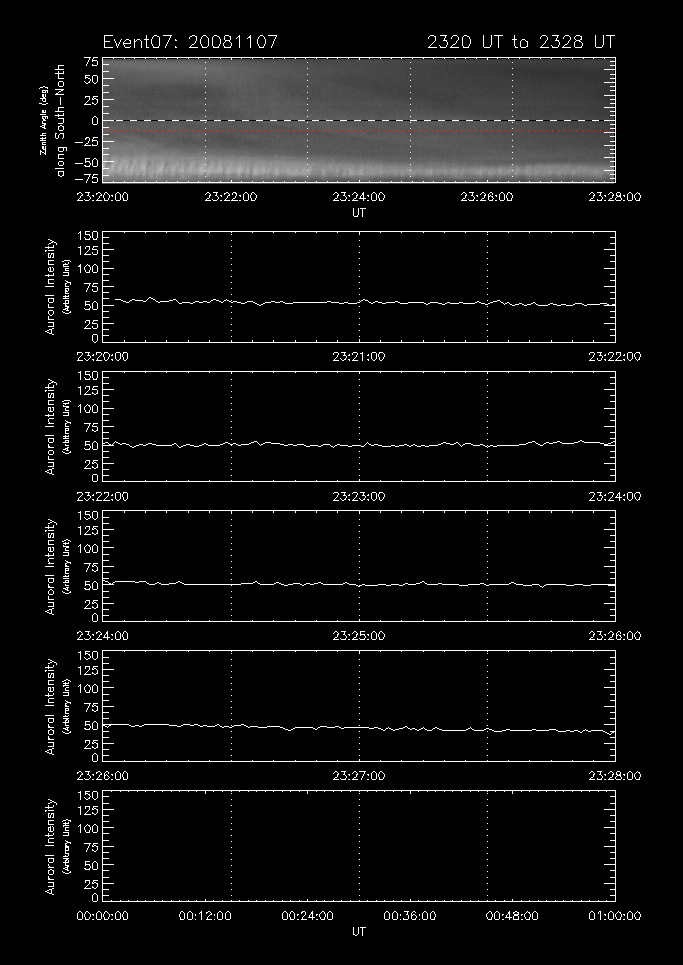Click the "00:36:00" tick label
683x965 pixels.
click(410, 916)
